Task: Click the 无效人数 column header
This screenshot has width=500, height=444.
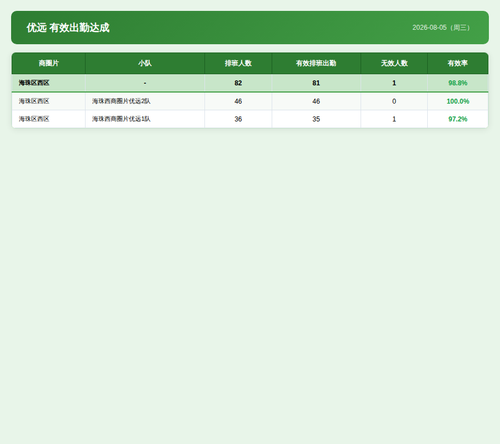Action: pyautogui.click(x=394, y=63)
